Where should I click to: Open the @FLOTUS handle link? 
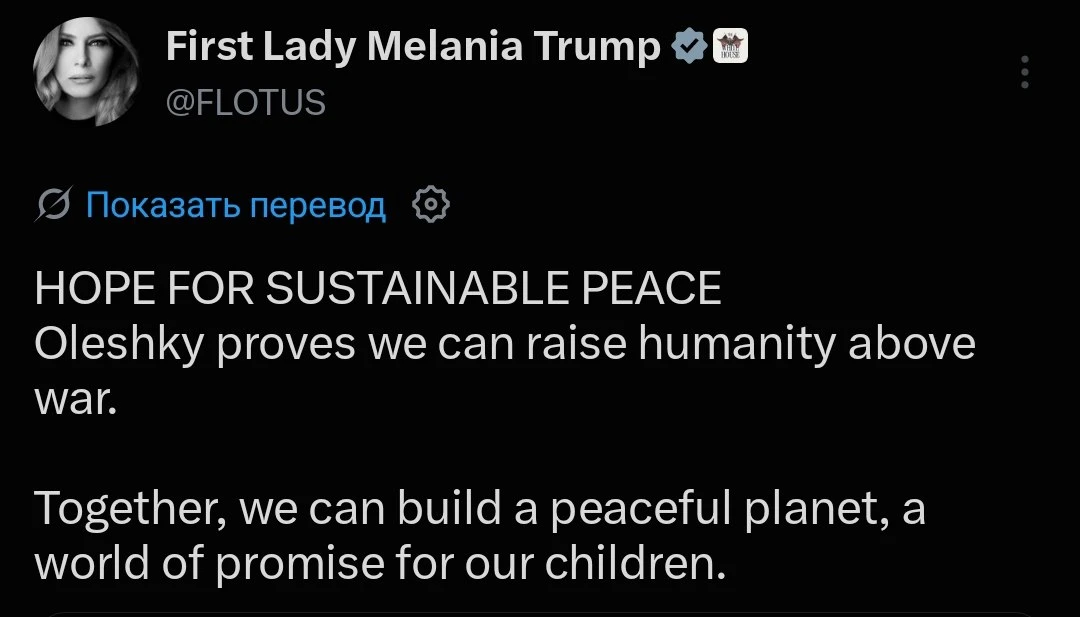click(x=246, y=103)
